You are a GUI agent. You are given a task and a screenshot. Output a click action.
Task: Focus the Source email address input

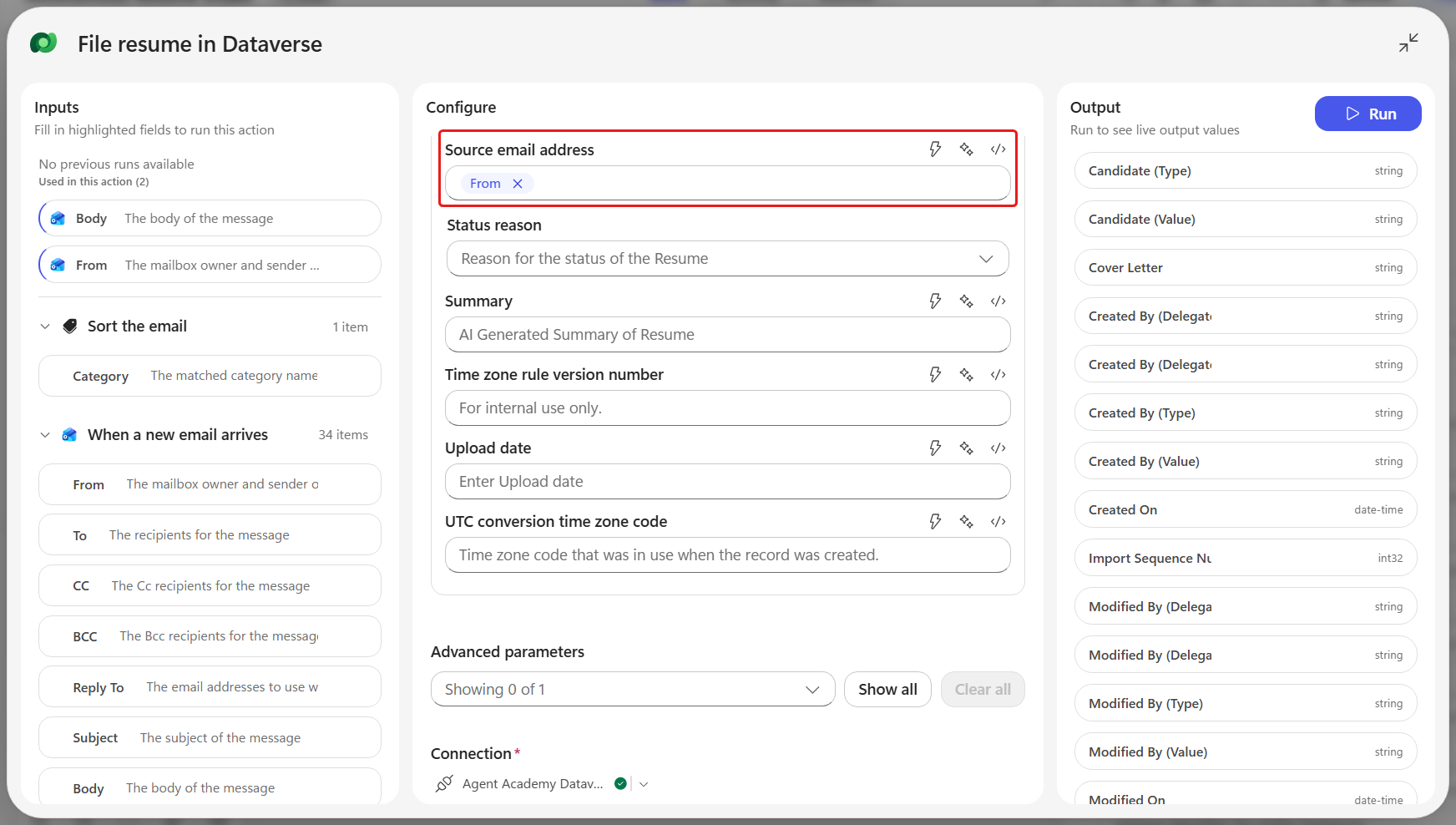[x=728, y=183]
